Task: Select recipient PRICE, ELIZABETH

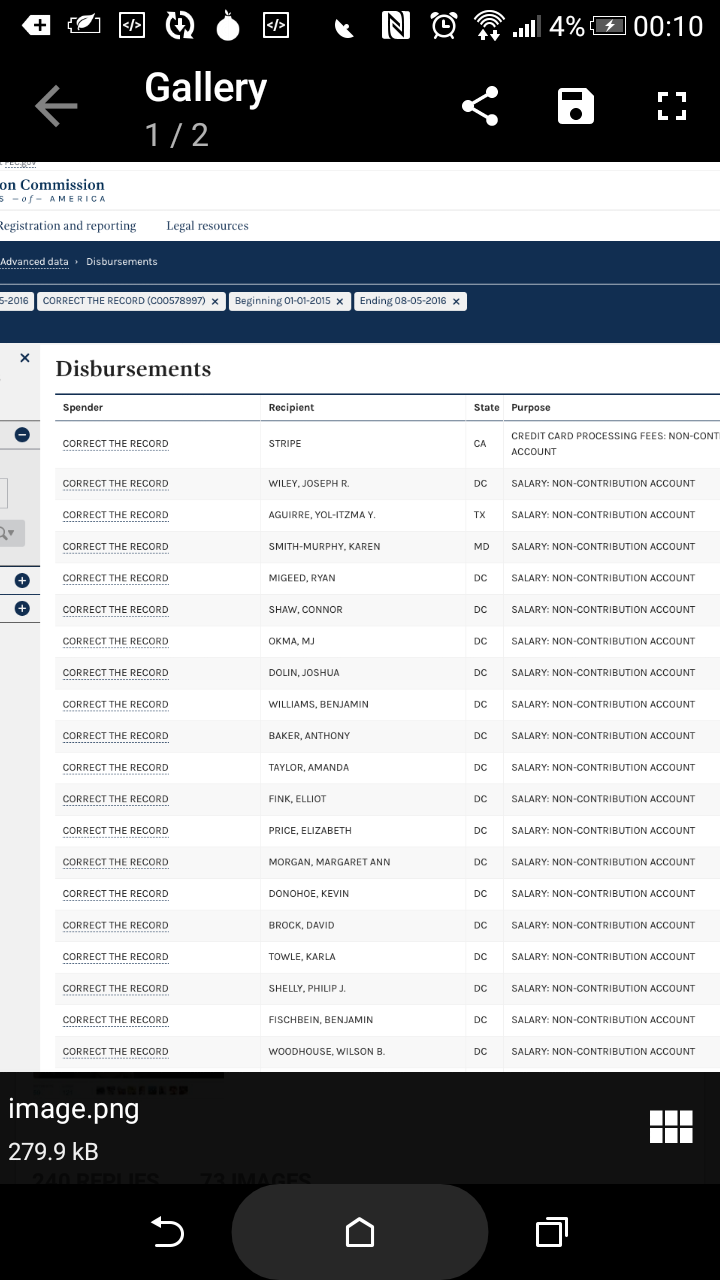Action: 310,830
